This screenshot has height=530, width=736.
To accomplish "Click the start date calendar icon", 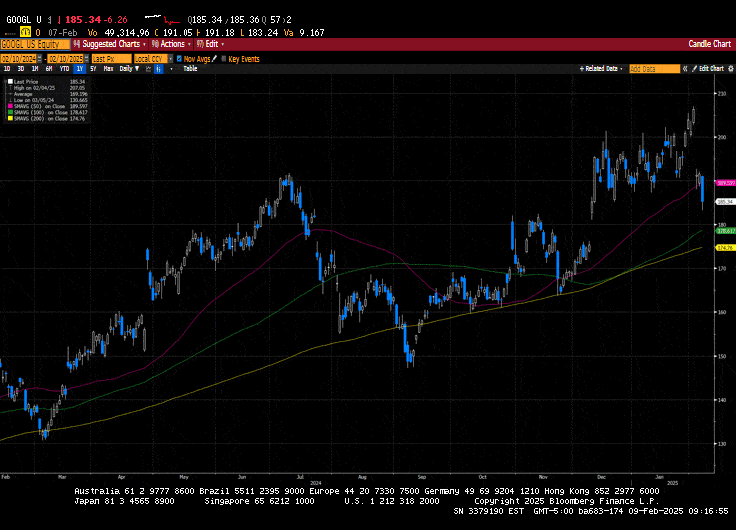I will click(x=40, y=59).
